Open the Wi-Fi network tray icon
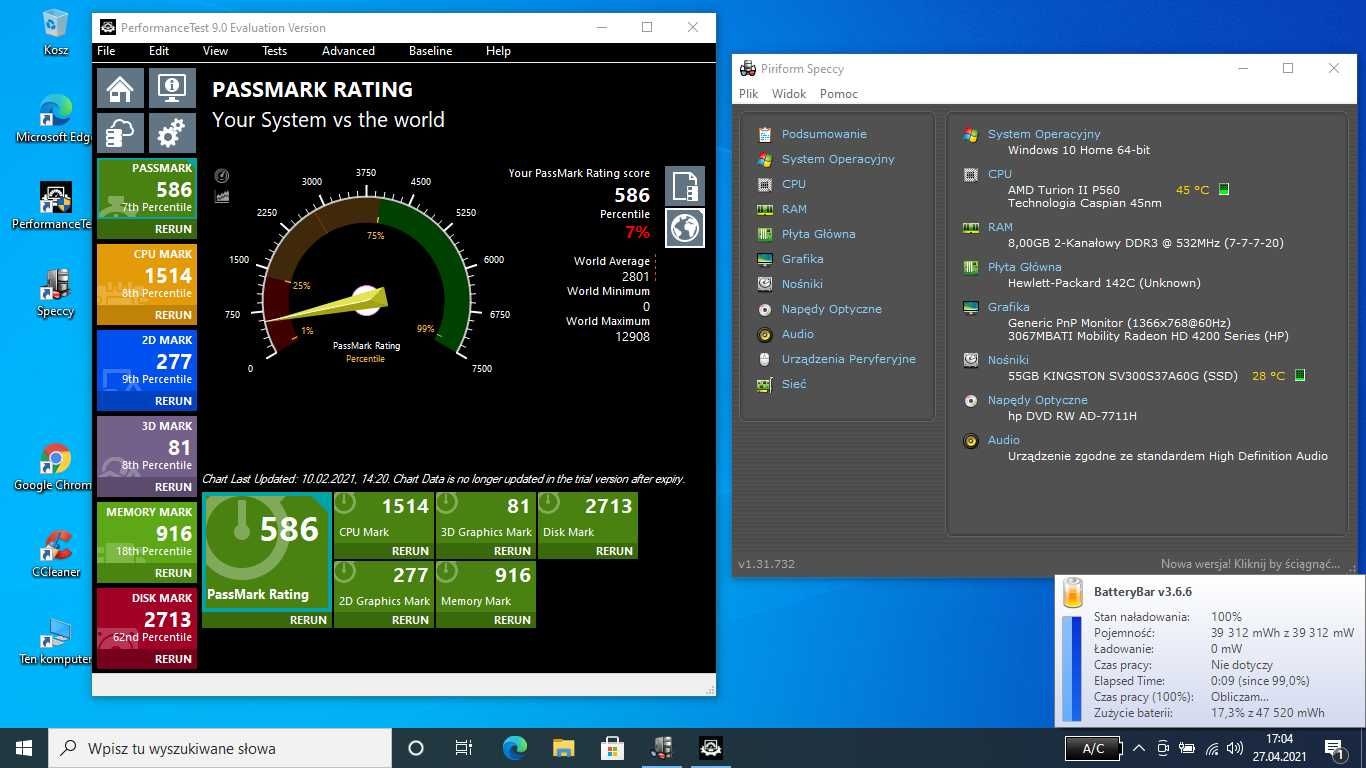Viewport: 1366px width, 768px height. [1212, 748]
